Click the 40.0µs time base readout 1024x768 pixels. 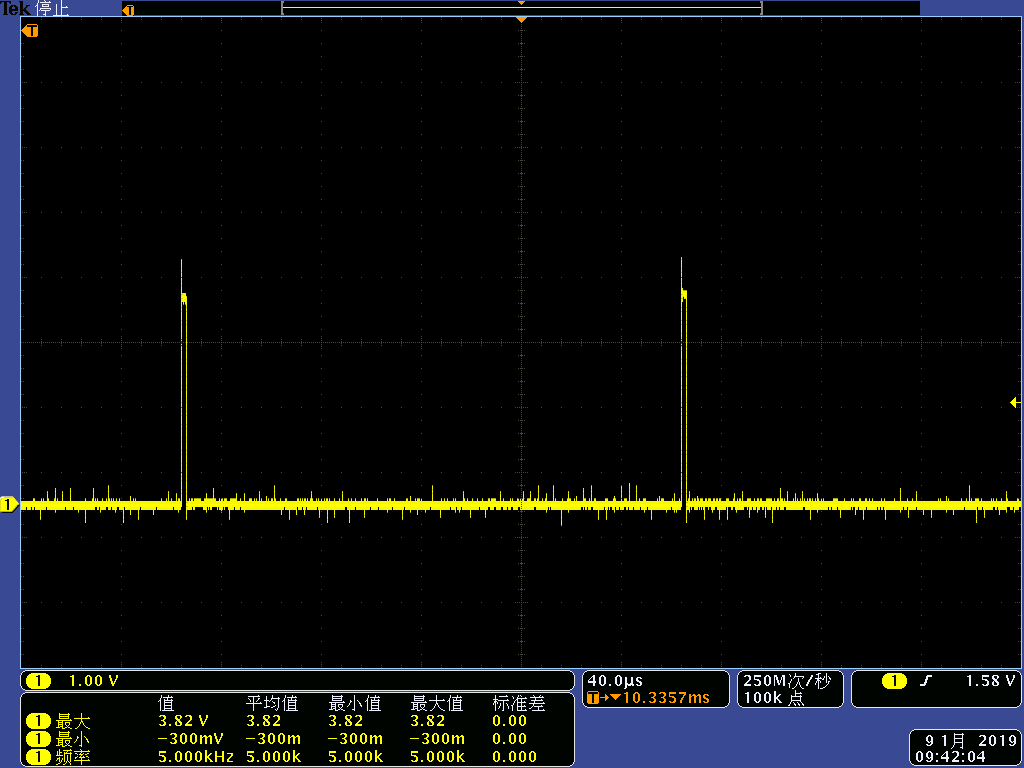tap(615, 681)
